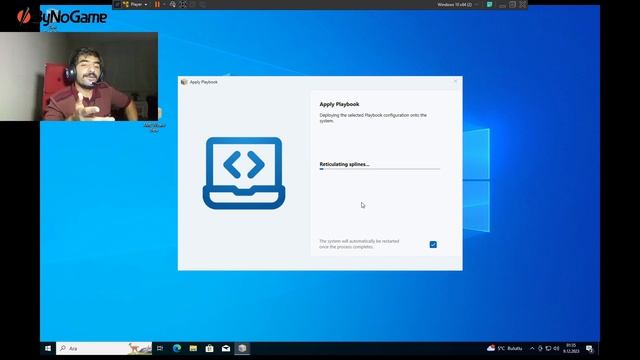Send Ctrl+Alt+Del from the VMware toolbar
640x360 pixels.
(x=173, y=4)
